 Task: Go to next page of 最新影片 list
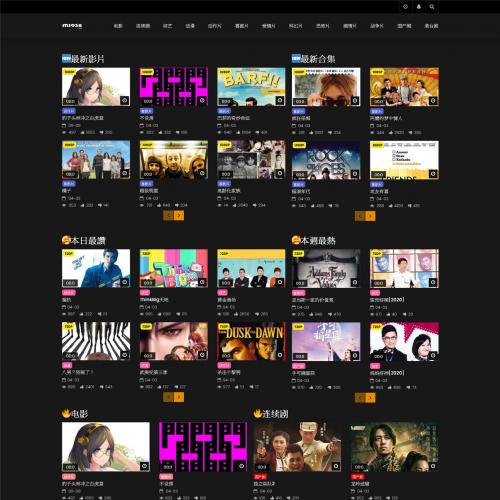[179, 216]
